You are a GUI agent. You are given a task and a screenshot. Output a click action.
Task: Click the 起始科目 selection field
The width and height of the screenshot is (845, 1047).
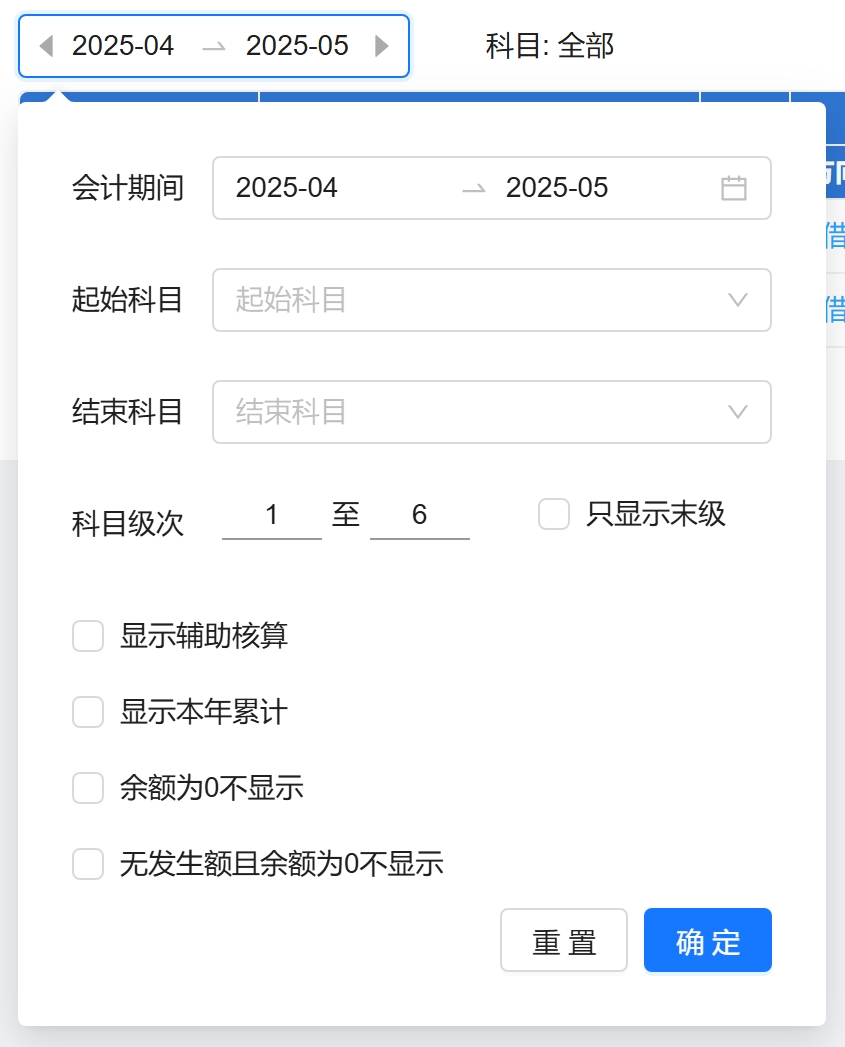coord(470,300)
